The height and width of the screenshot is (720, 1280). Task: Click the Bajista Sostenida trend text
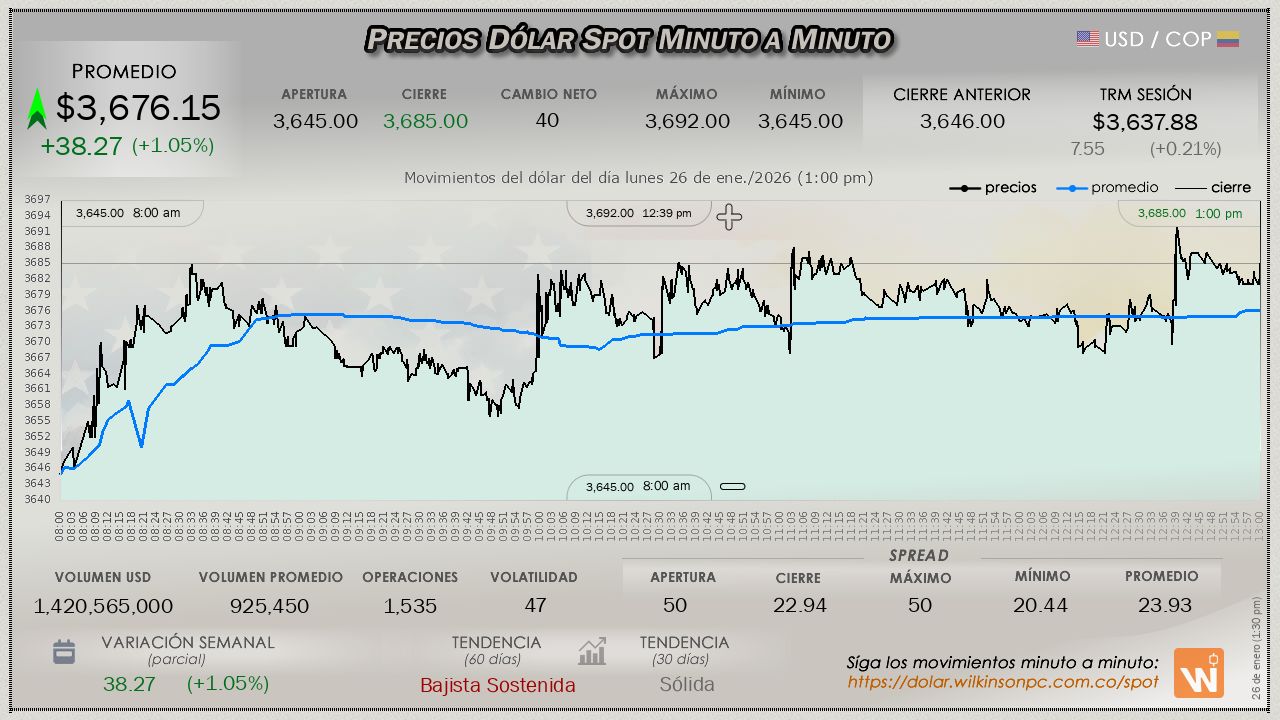[x=497, y=685]
